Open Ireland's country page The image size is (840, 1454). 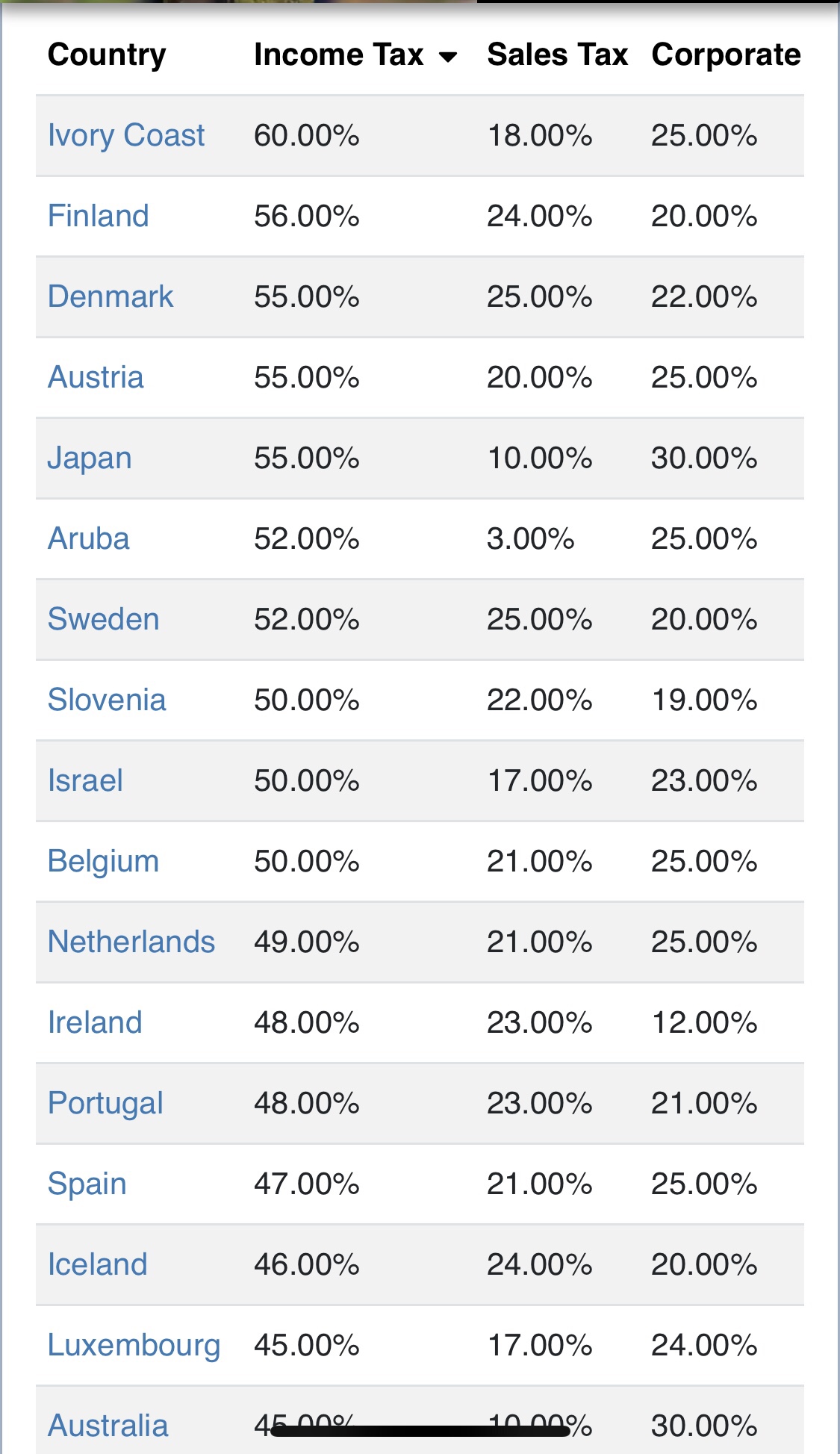(x=94, y=1022)
